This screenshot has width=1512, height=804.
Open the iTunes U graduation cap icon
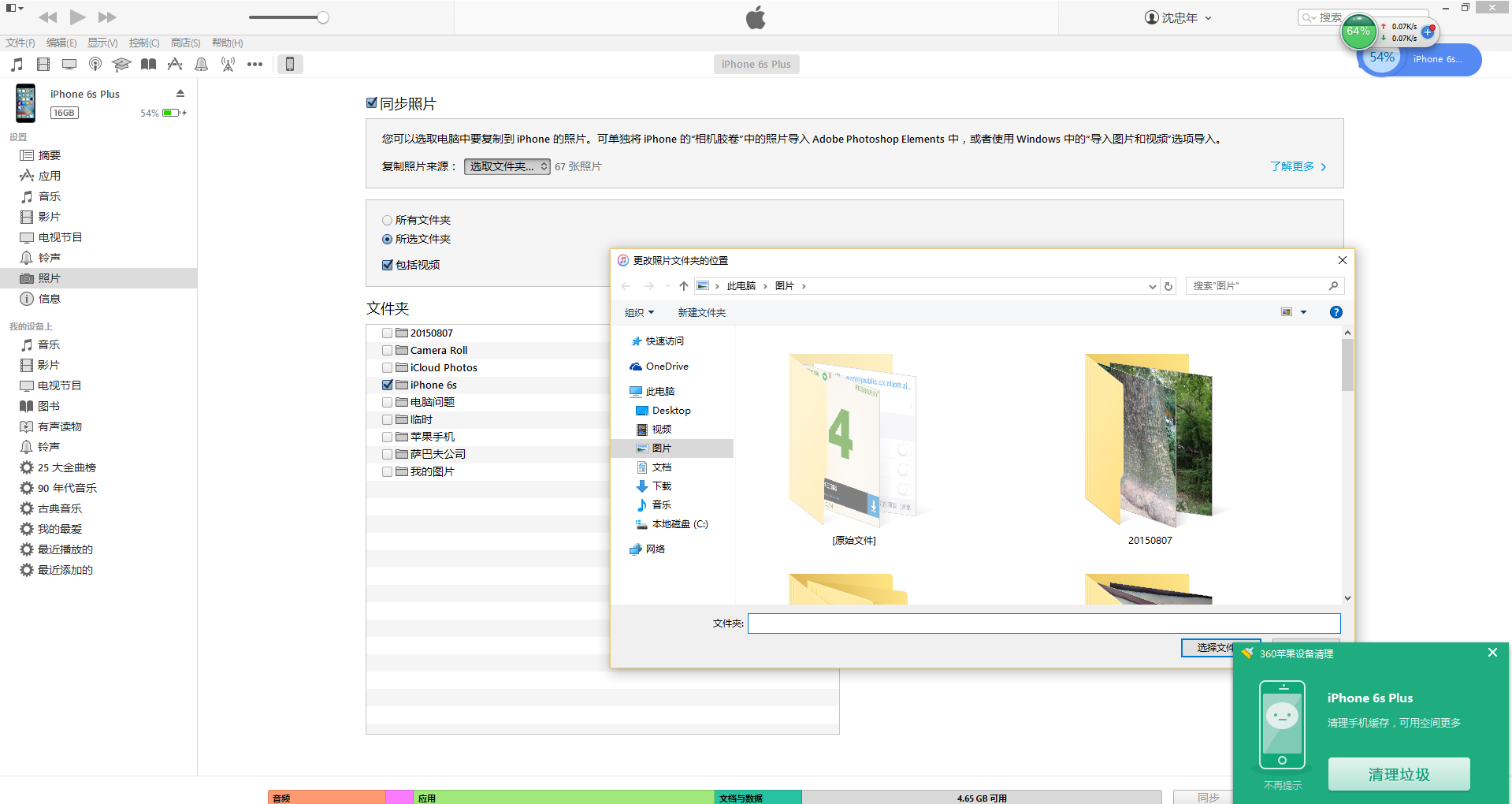(x=121, y=65)
